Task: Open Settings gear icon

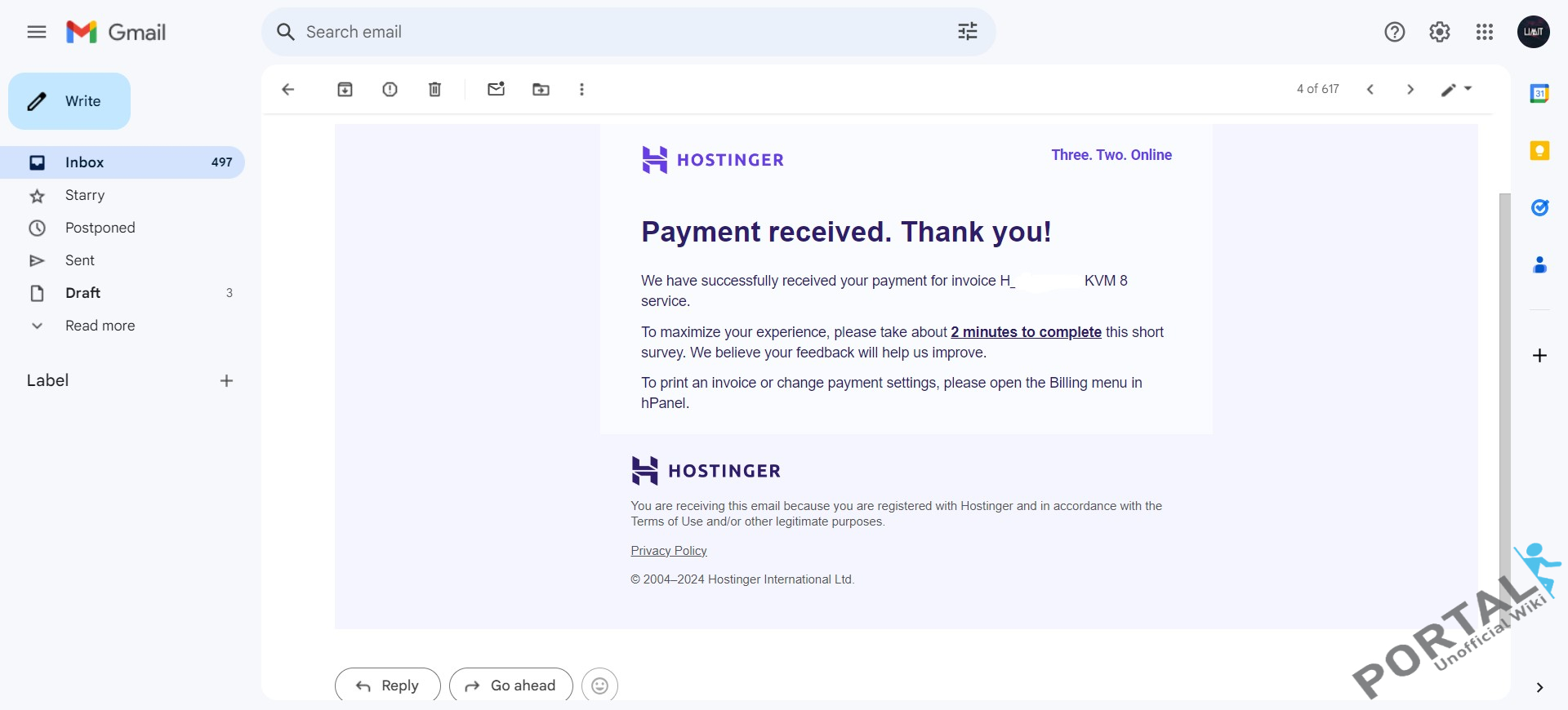Action: (x=1440, y=32)
